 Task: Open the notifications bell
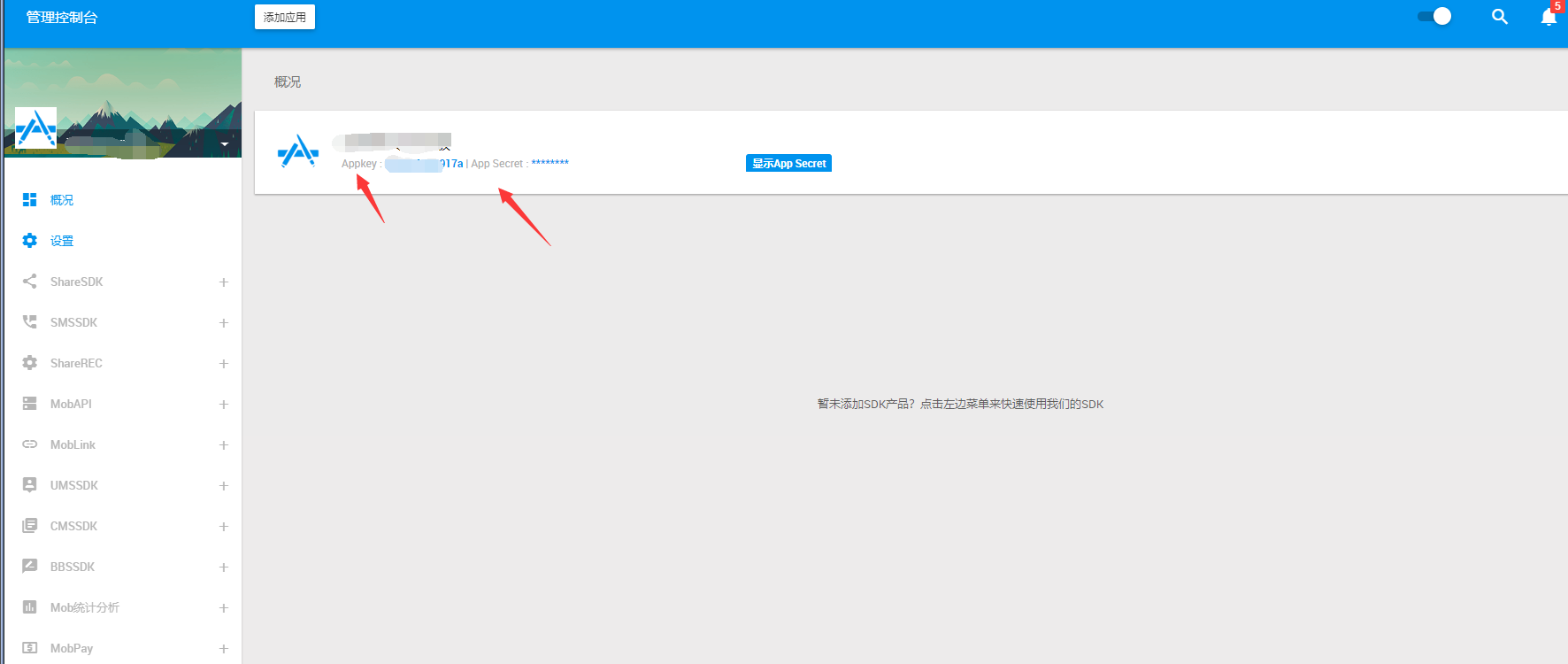pyautogui.click(x=1549, y=17)
